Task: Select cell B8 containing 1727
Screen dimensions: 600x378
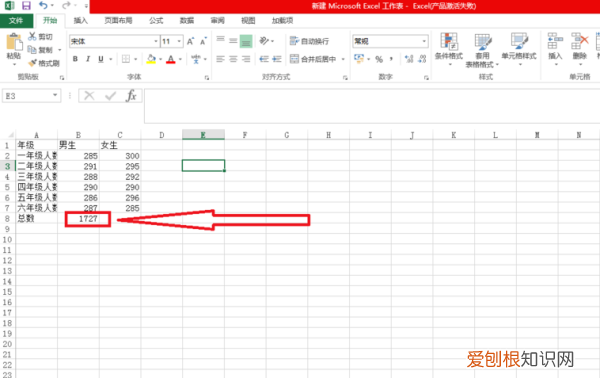Action: (78, 219)
